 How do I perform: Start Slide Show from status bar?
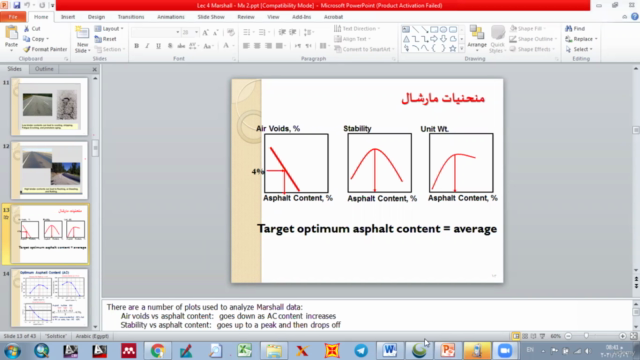542,336
